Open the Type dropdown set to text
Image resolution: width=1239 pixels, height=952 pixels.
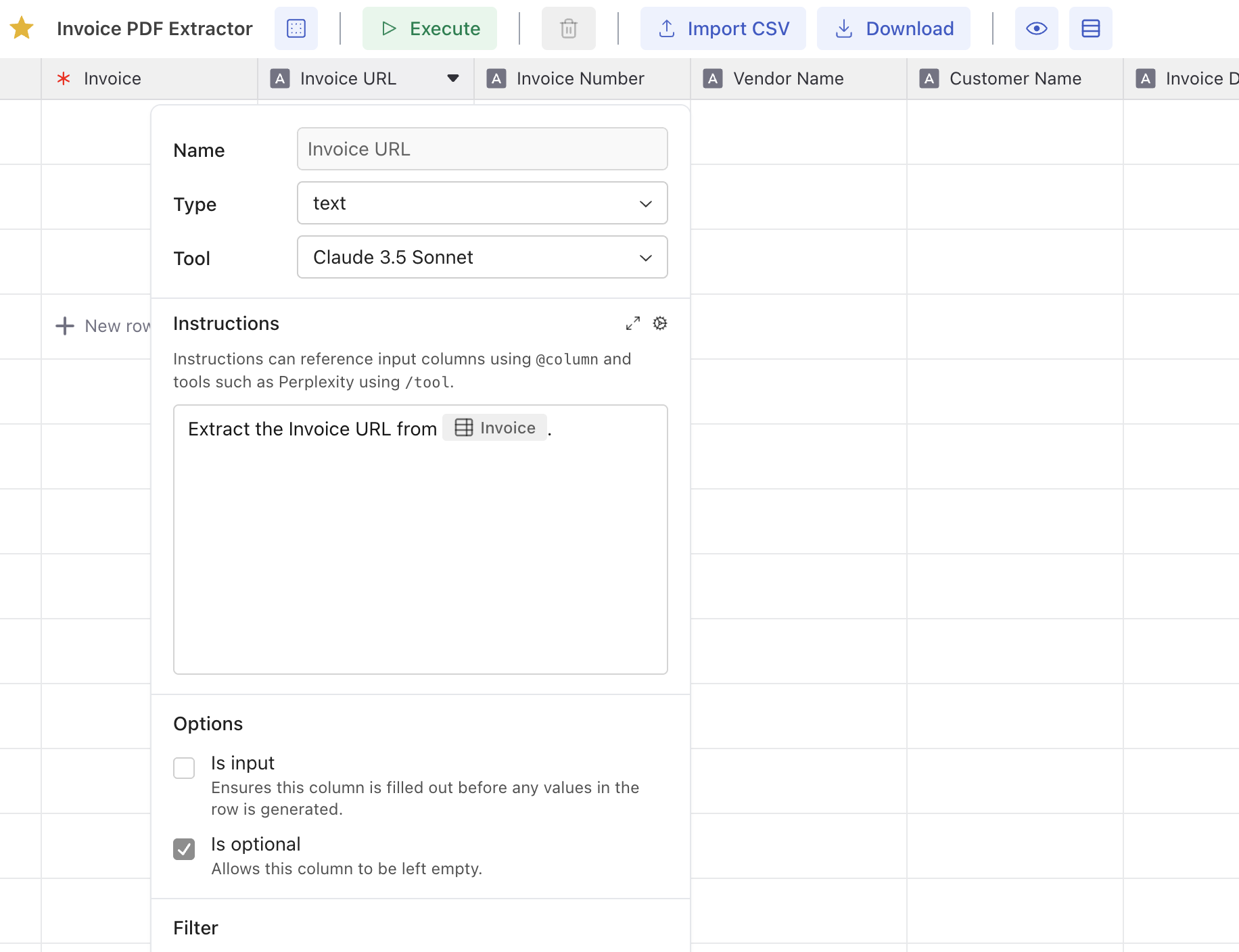482,203
